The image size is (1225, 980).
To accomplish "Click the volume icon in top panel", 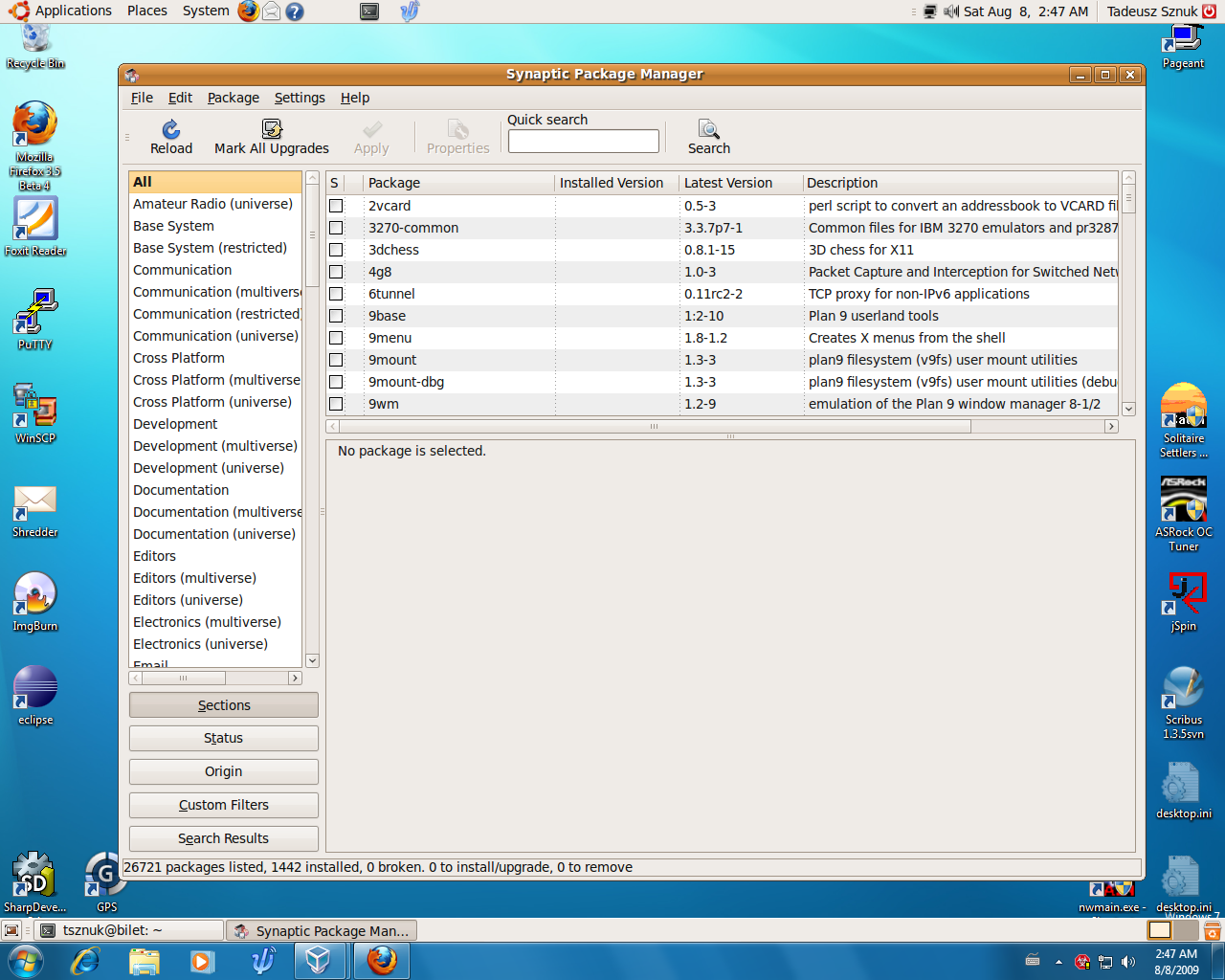I will pos(951,11).
